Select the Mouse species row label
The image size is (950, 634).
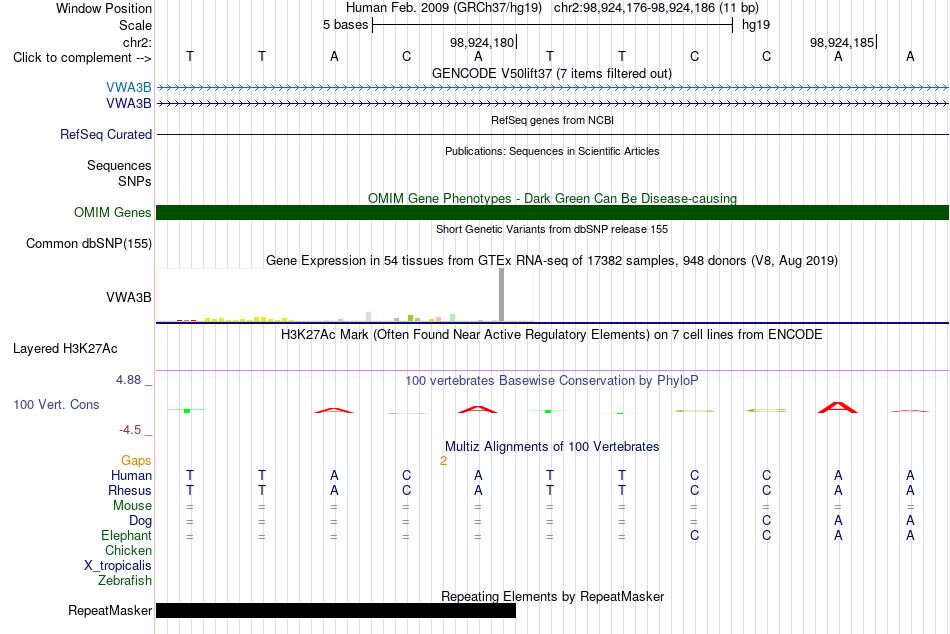tap(132, 506)
